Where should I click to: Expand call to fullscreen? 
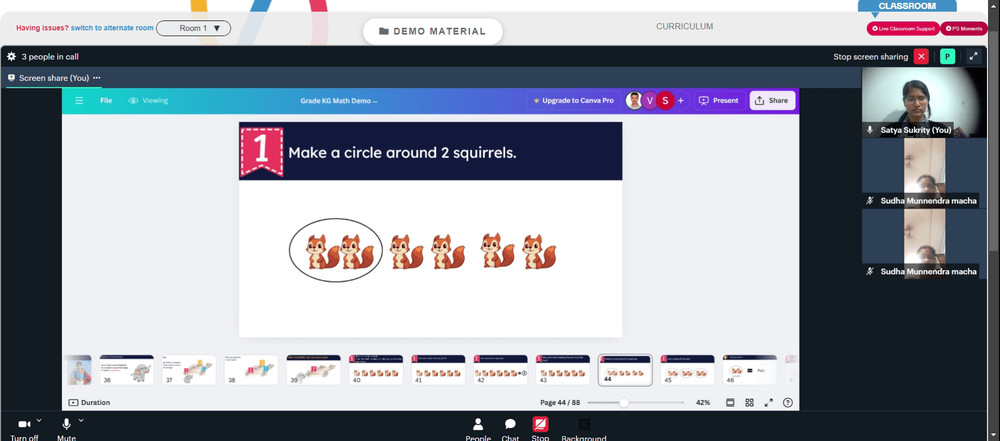pos(973,57)
